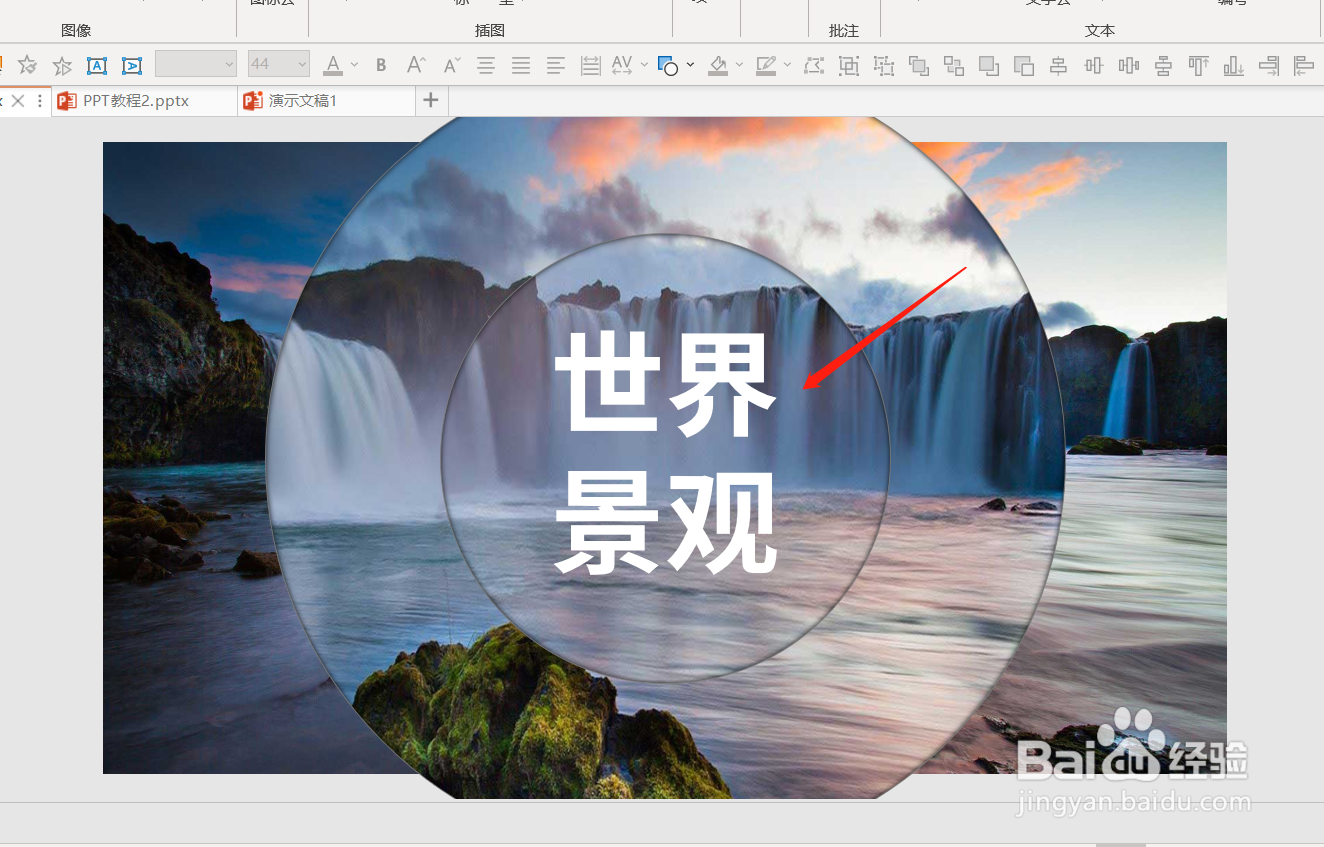This screenshot has width=1324, height=847.
Task: Align objects to the top
Action: [1198, 66]
